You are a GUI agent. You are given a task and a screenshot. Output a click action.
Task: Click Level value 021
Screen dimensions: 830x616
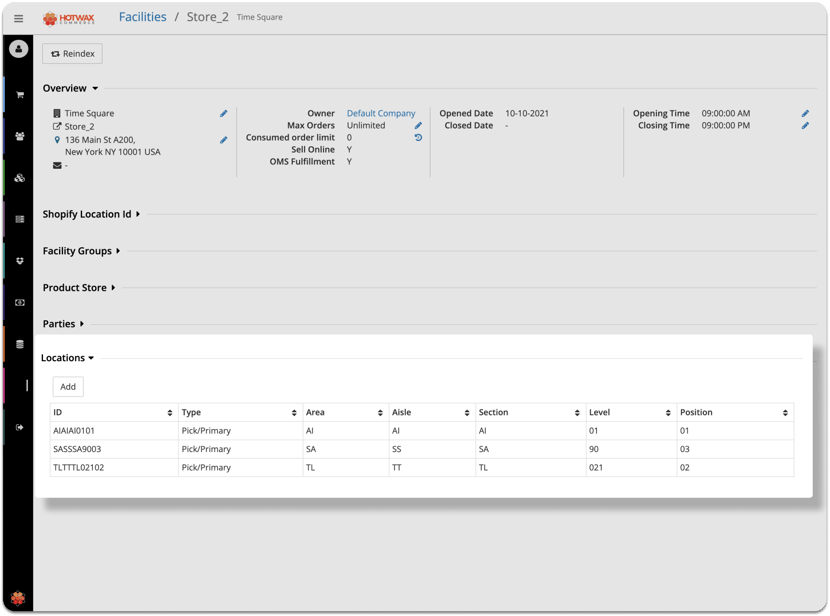pyautogui.click(x=596, y=467)
